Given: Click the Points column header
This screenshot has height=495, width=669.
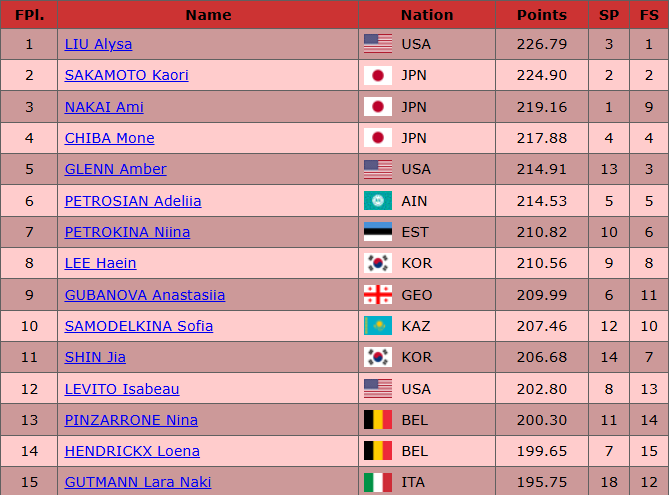Looking at the screenshot, I should point(542,15).
